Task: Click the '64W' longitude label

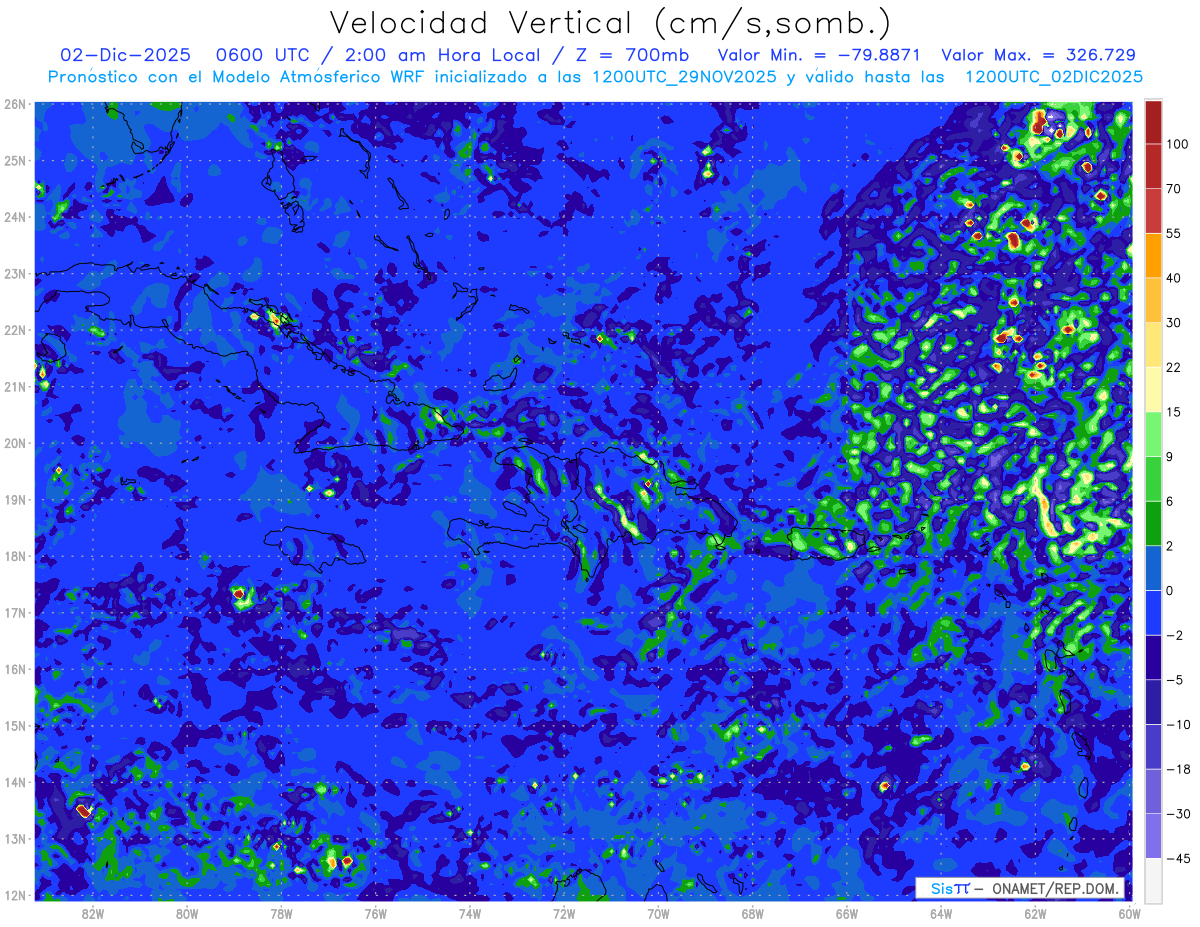Action: coord(941,913)
